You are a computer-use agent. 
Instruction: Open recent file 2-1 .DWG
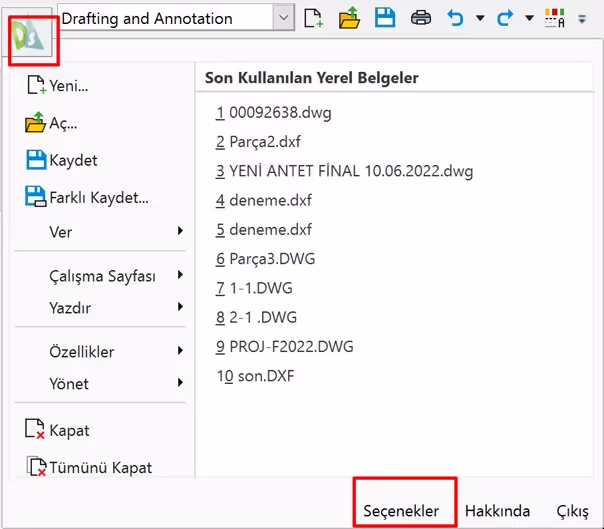tap(257, 317)
